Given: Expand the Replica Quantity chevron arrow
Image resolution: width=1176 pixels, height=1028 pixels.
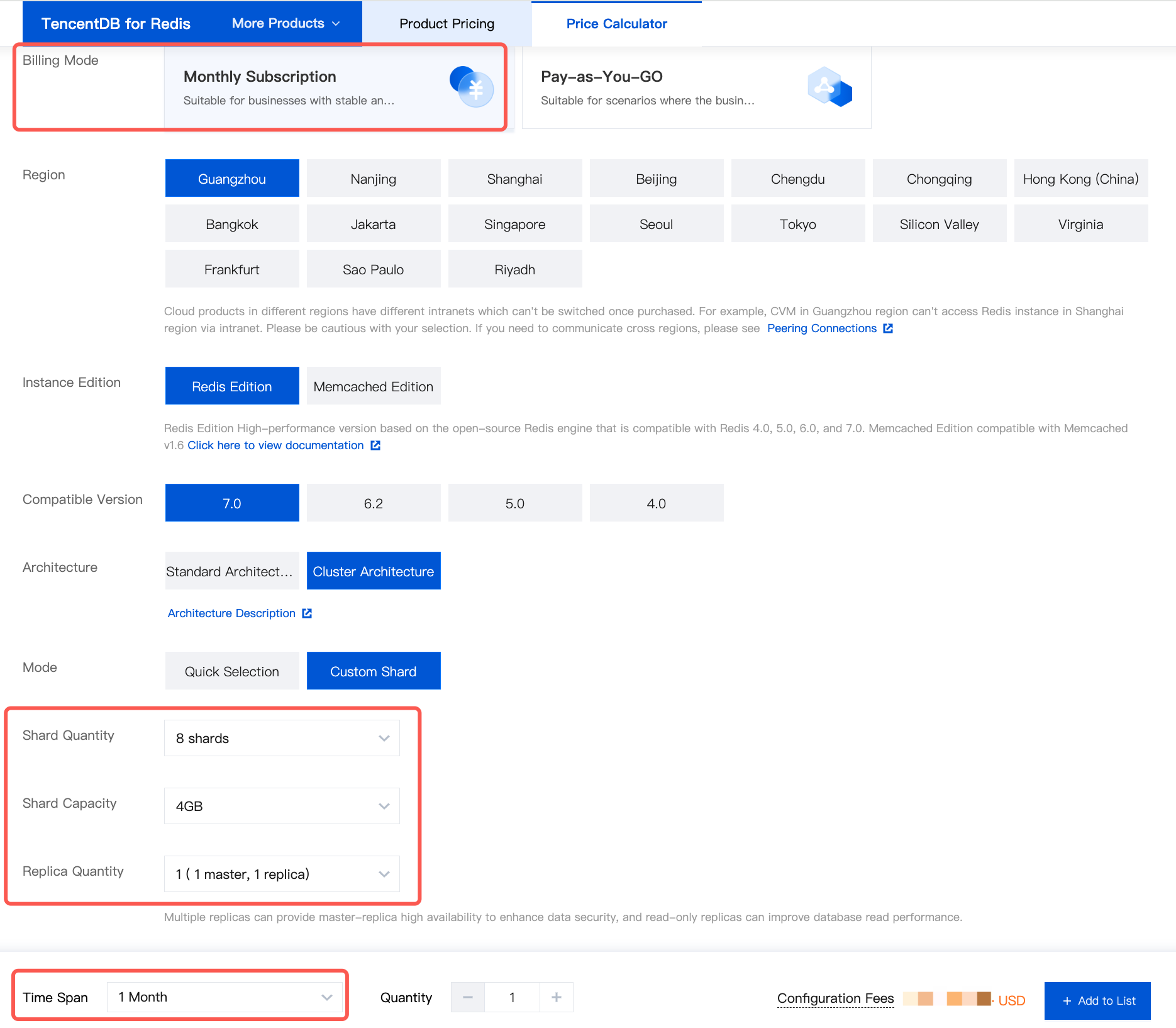Looking at the screenshot, I should tap(384, 874).
